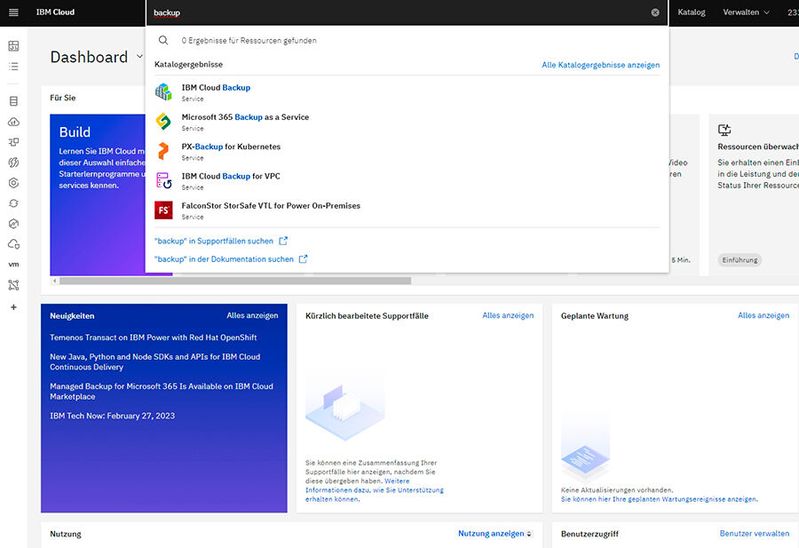
Task: Click Benutzer verwalten link
Action: (754, 533)
